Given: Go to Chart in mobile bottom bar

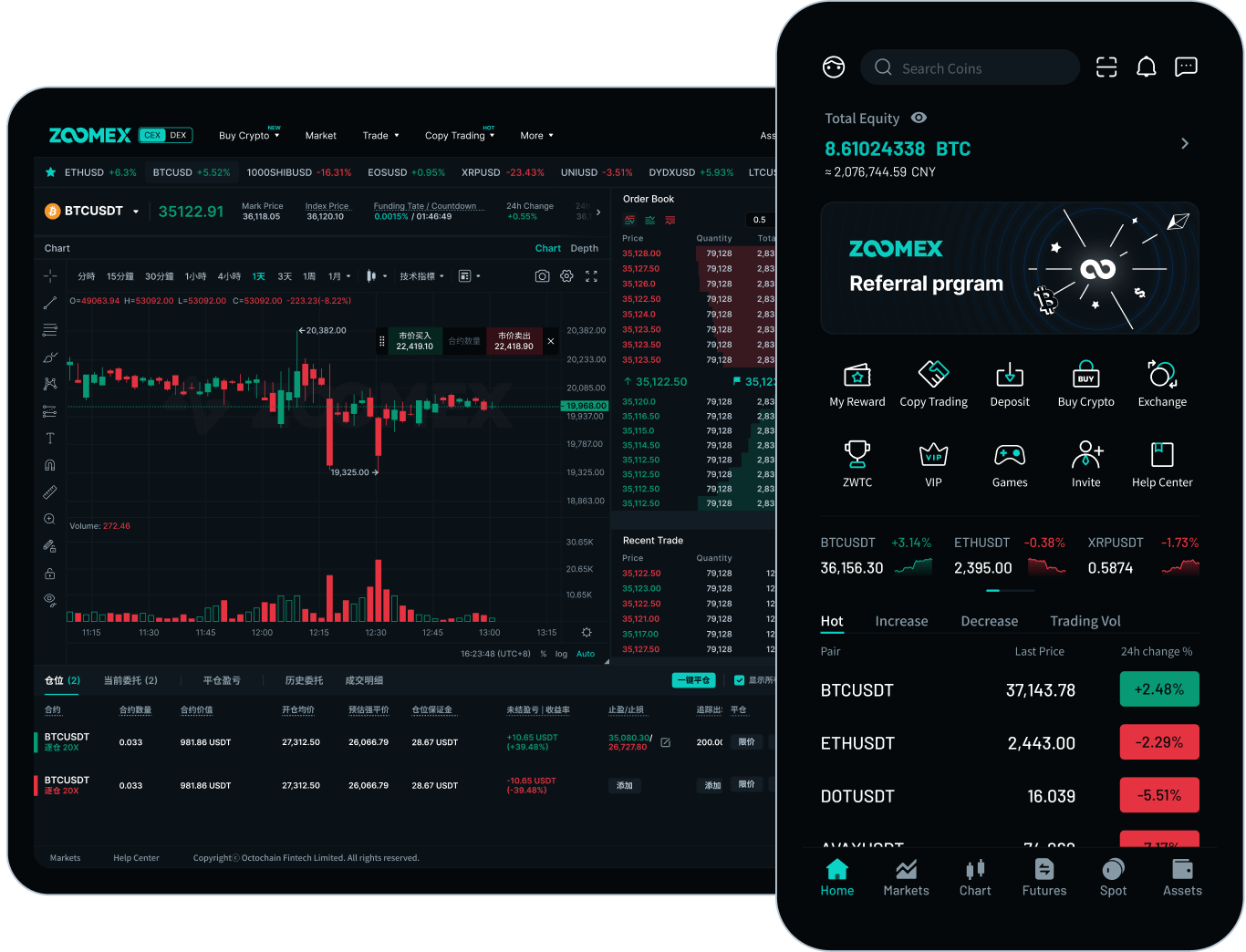Looking at the screenshot, I should (x=975, y=878).
